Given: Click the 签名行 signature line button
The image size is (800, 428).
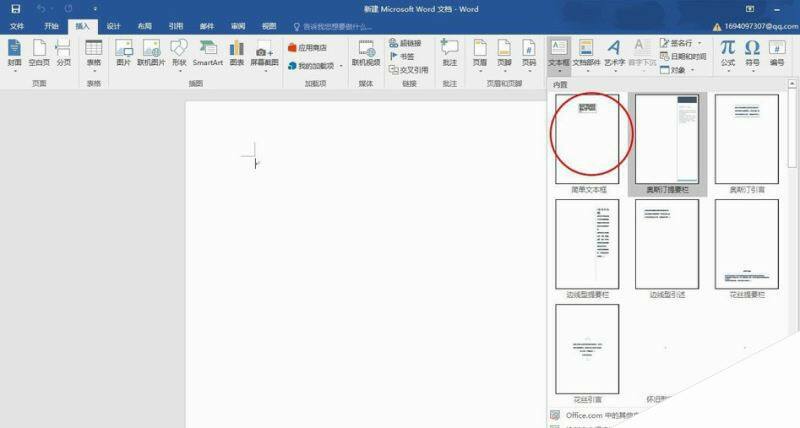Looking at the screenshot, I should click(x=677, y=43).
